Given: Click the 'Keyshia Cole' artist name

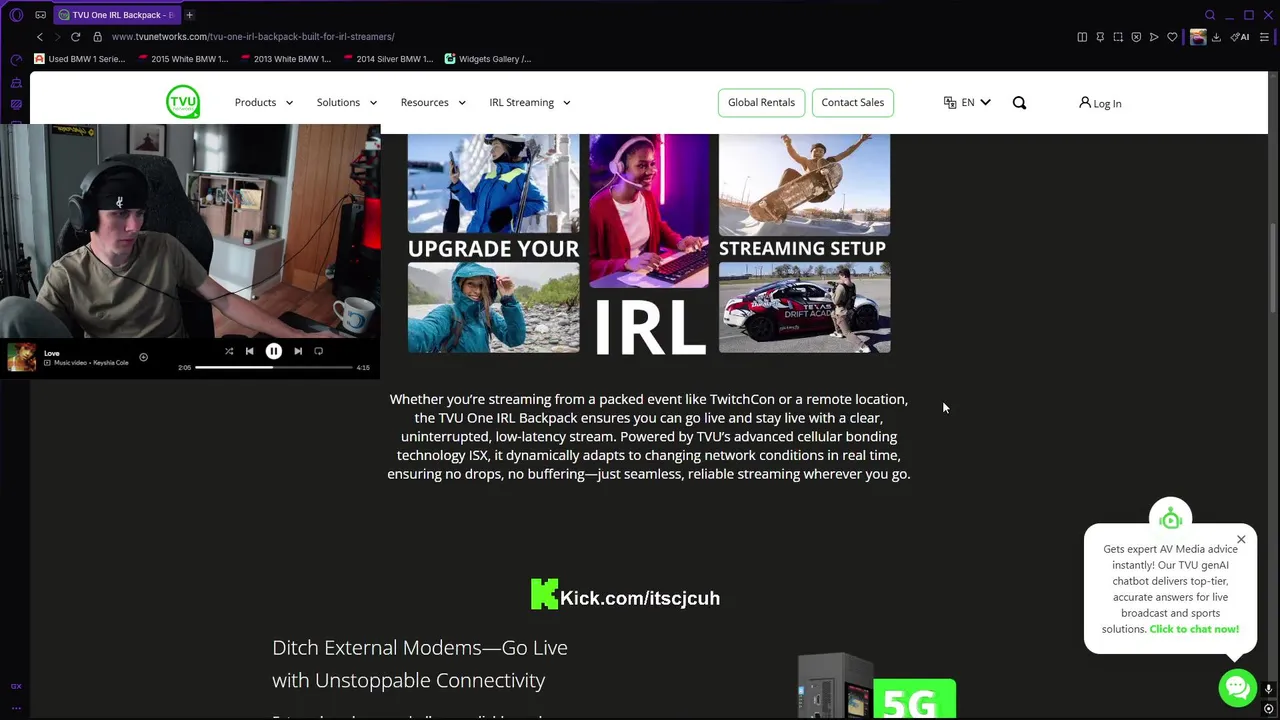Looking at the screenshot, I should [109, 363].
